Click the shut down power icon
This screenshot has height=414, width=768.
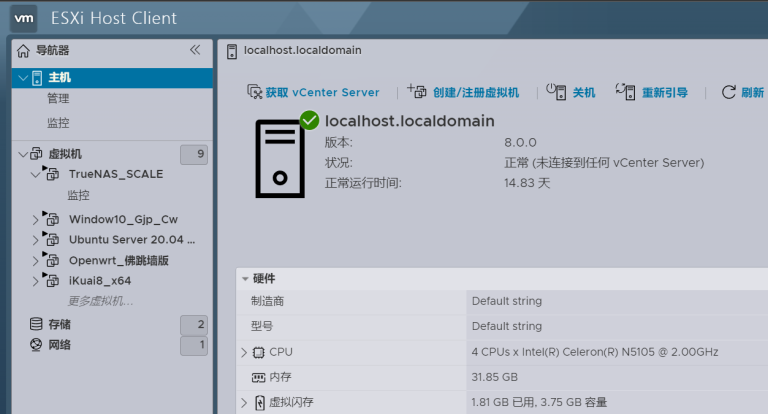point(556,92)
